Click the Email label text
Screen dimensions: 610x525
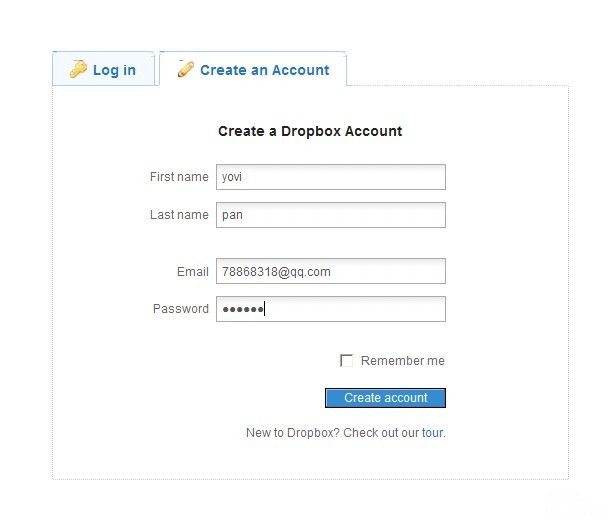click(x=193, y=271)
